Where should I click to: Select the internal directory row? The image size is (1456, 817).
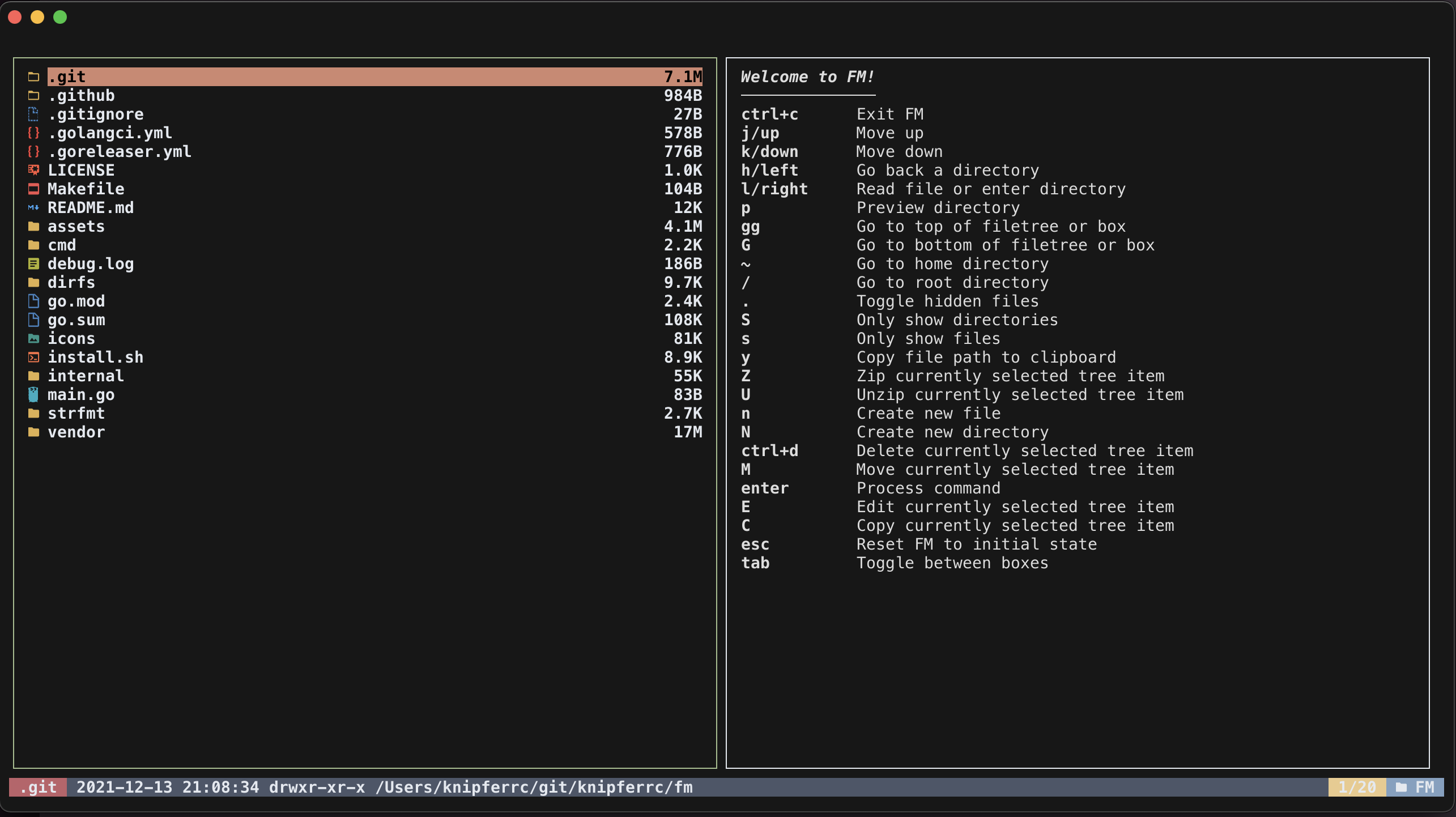[86, 376]
